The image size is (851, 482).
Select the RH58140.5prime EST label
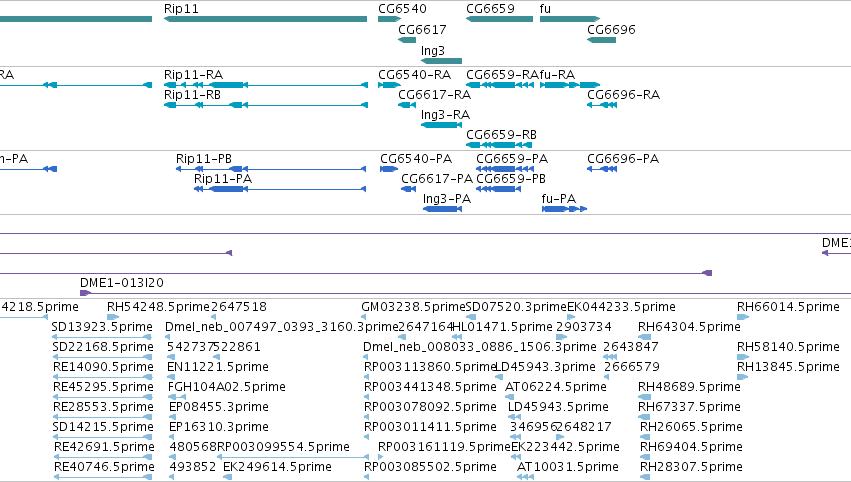tap(788, 347)
